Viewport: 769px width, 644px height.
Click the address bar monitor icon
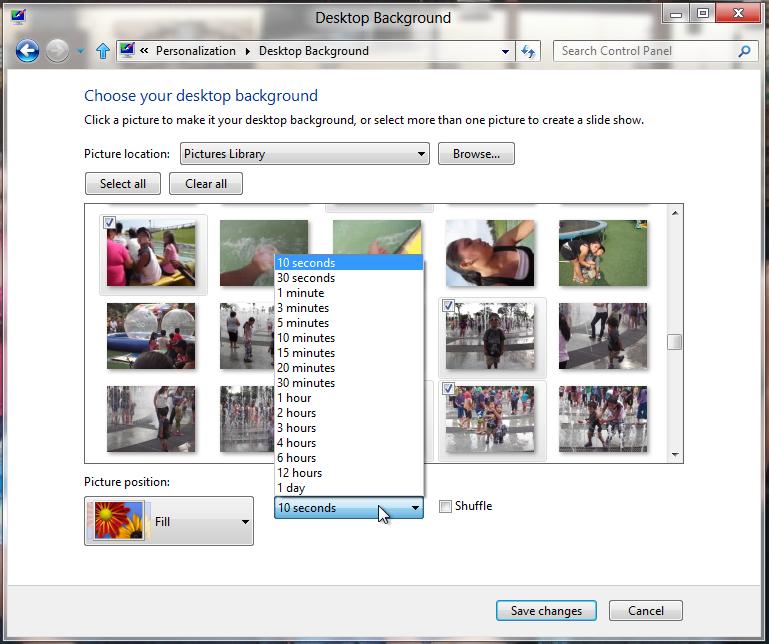127,51
